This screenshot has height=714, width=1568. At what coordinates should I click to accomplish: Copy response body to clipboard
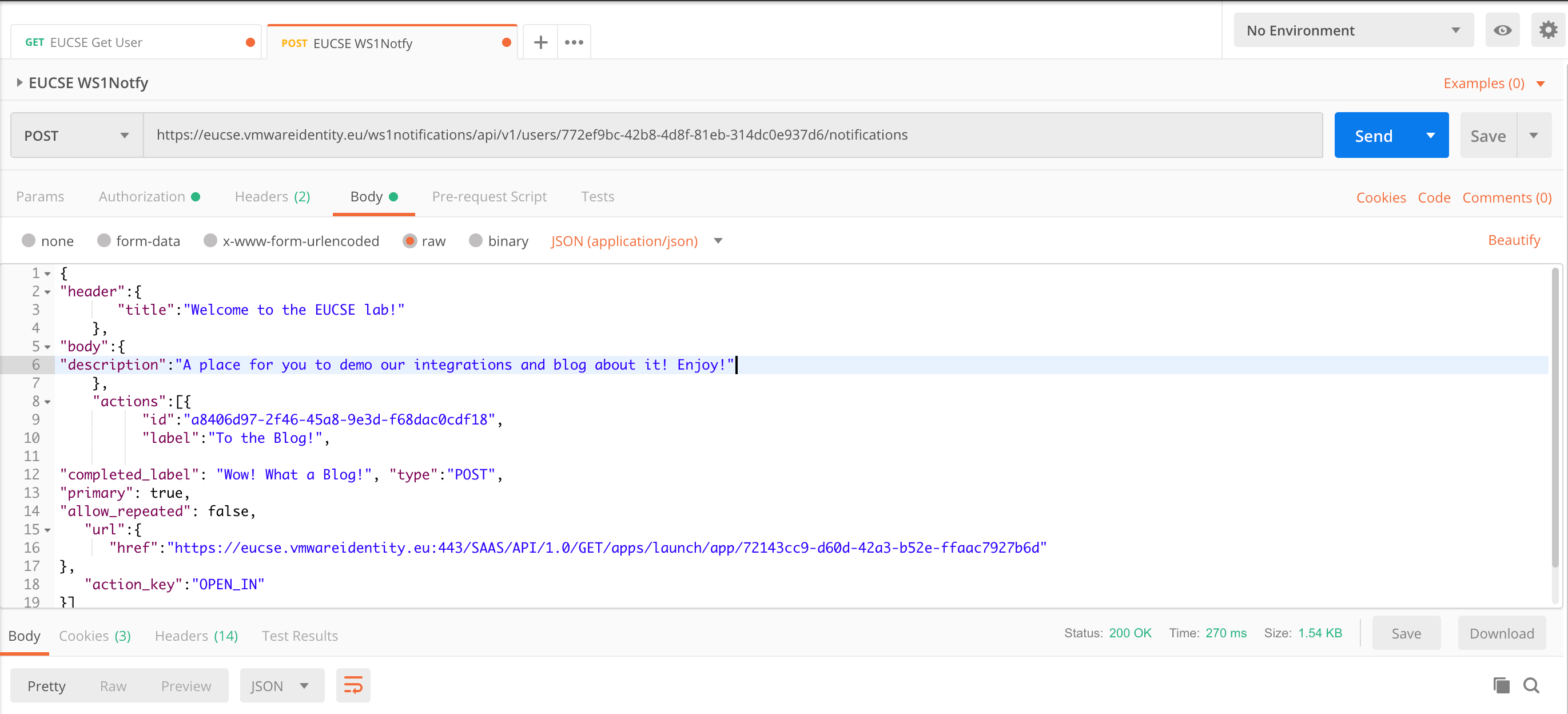point(1501,685)
